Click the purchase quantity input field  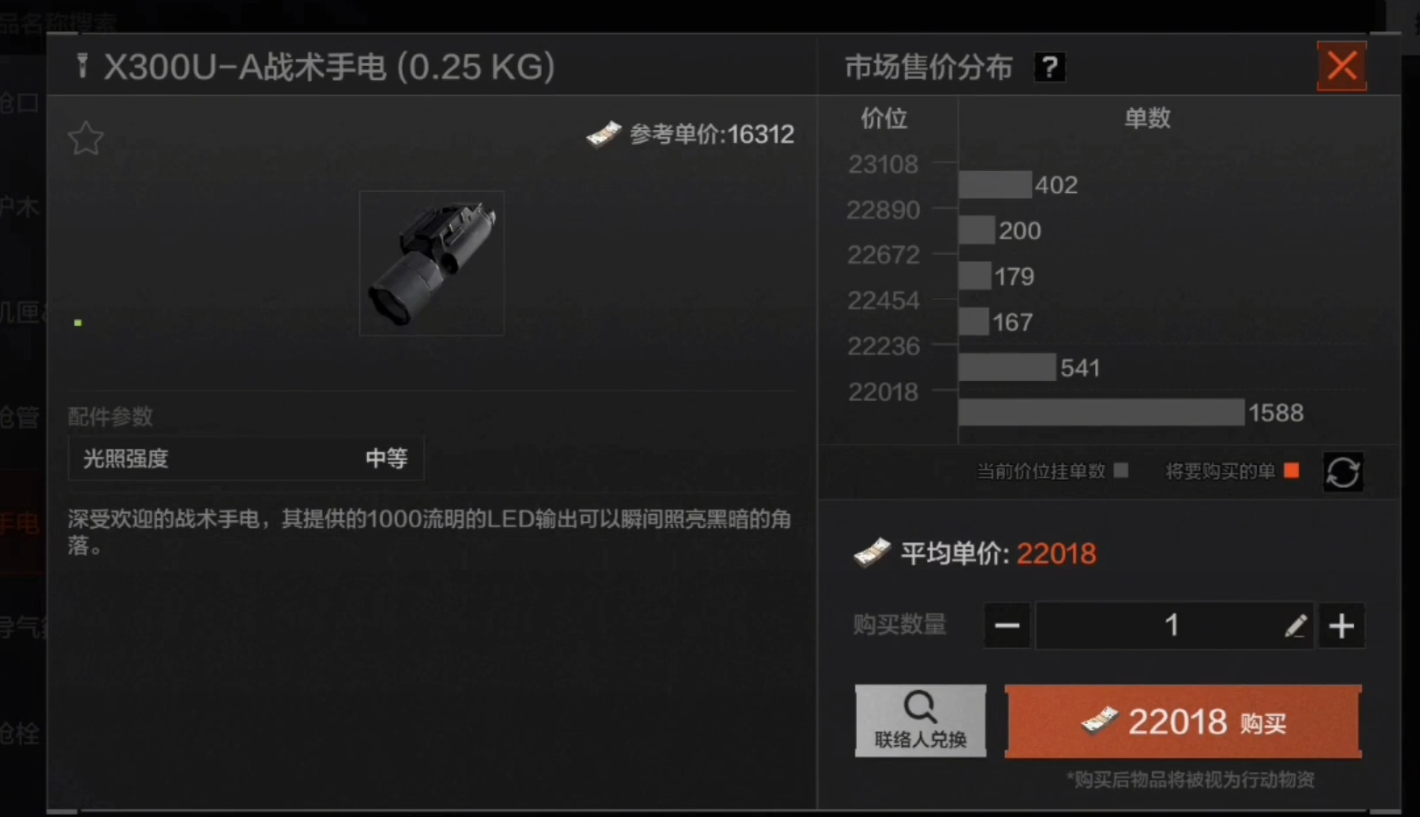click(1174, 626)
